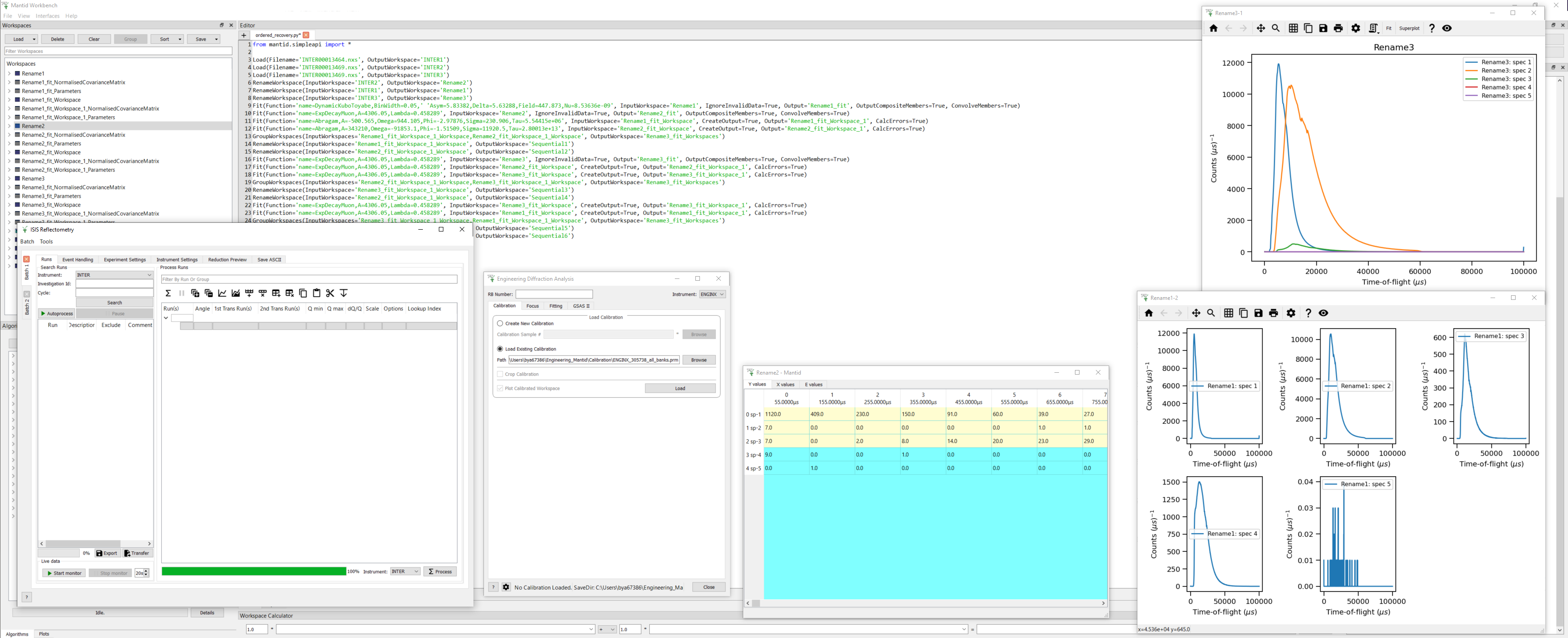Click the eye visibility icon in Rename3-1 toolbar
The image size is (1568, 638).
(x=1447, y=28)
